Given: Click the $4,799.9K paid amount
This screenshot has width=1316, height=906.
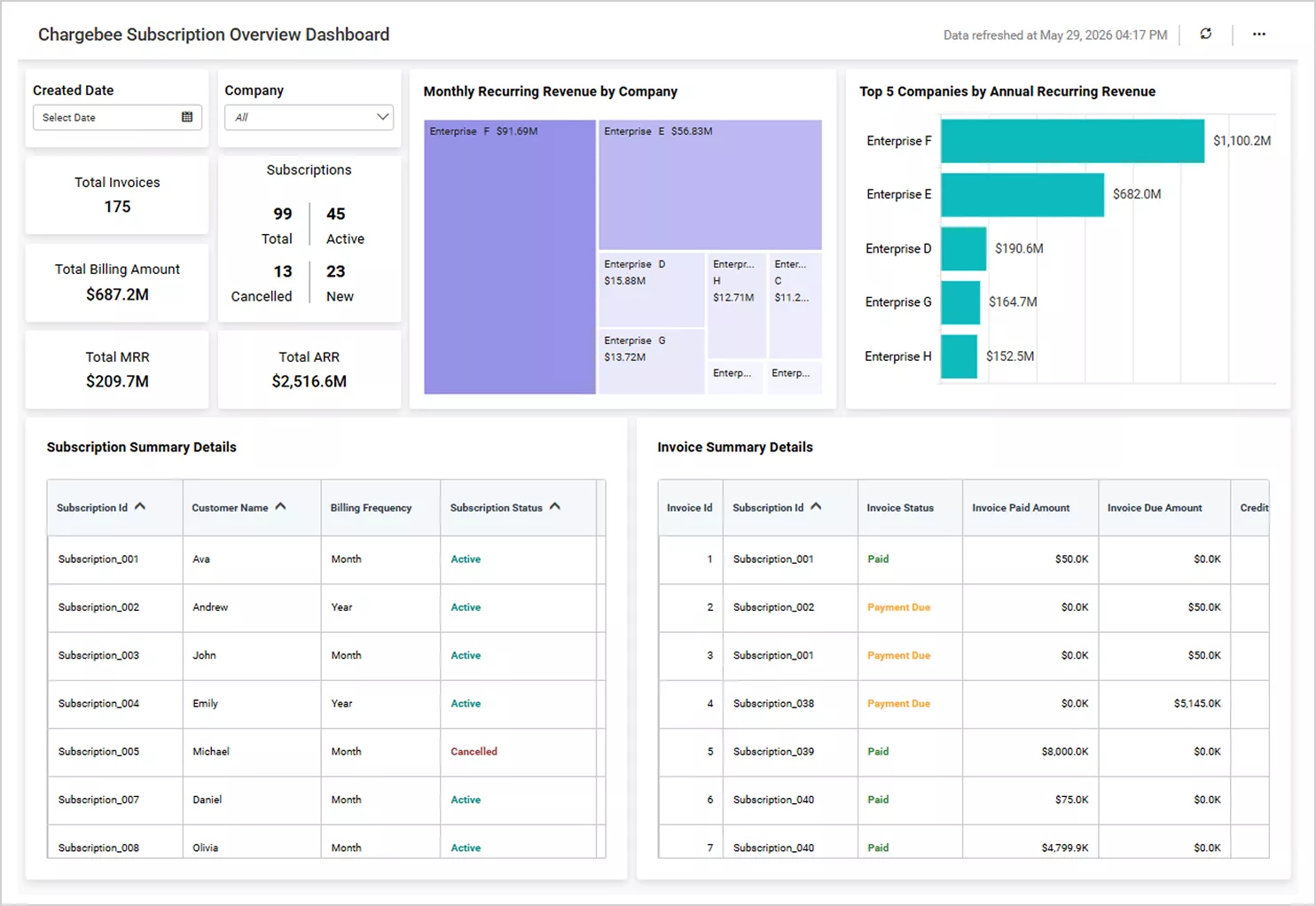Looking at the screenshot, I should 1065,848.
